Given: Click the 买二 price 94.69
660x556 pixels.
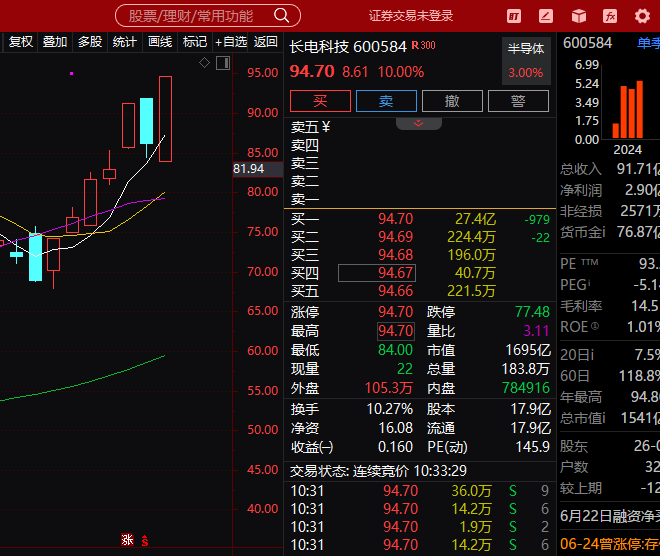Looking at the screenshot, I should coord(395,237).
